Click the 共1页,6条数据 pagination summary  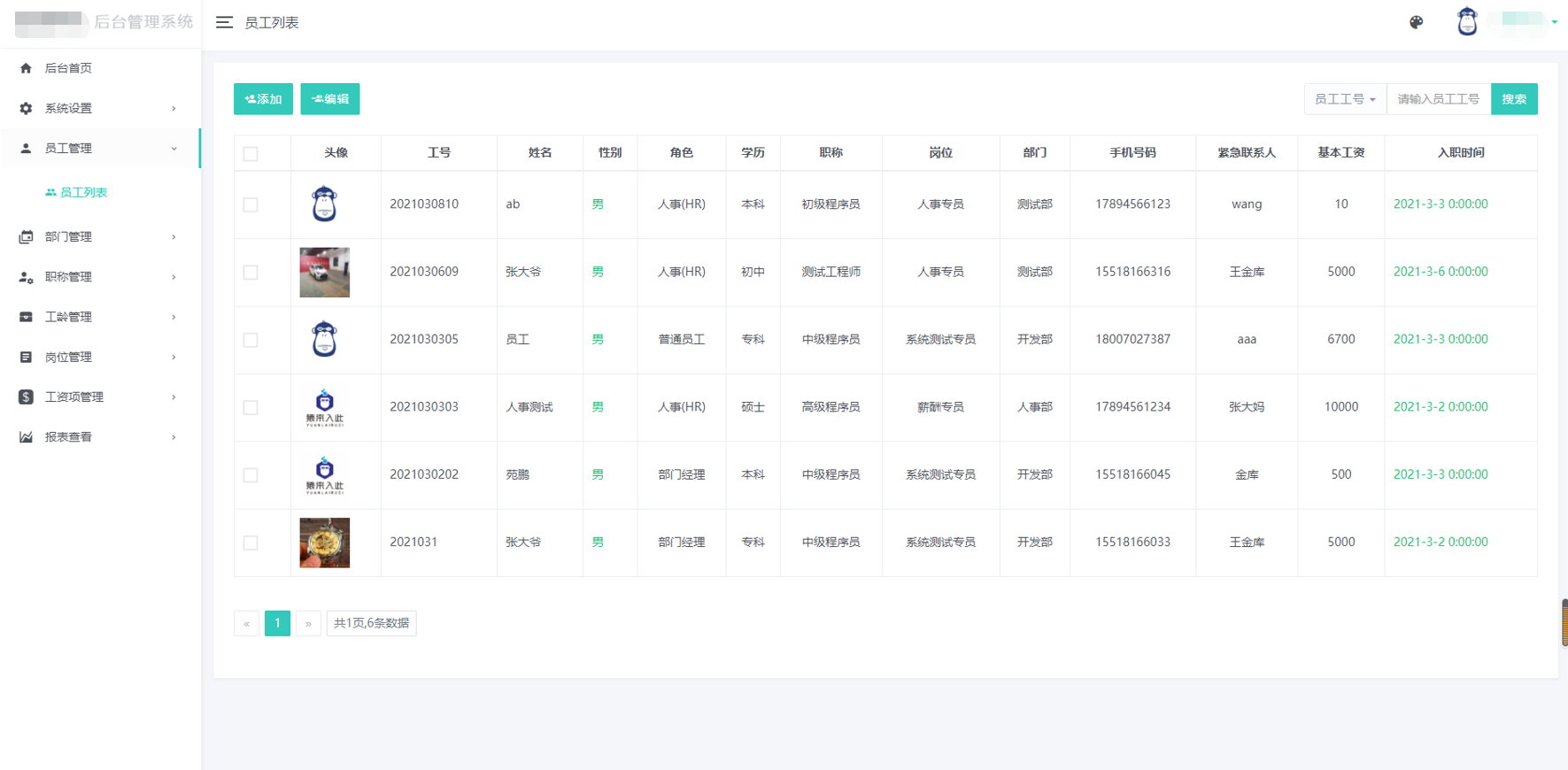point(371,623)
